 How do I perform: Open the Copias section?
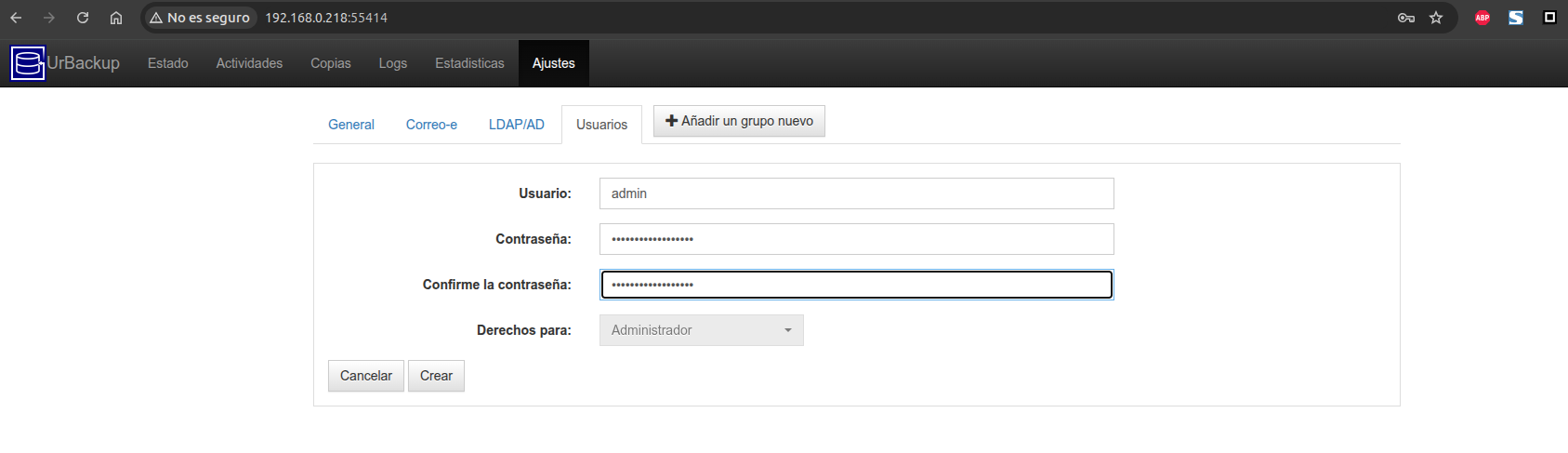[331, 63]
